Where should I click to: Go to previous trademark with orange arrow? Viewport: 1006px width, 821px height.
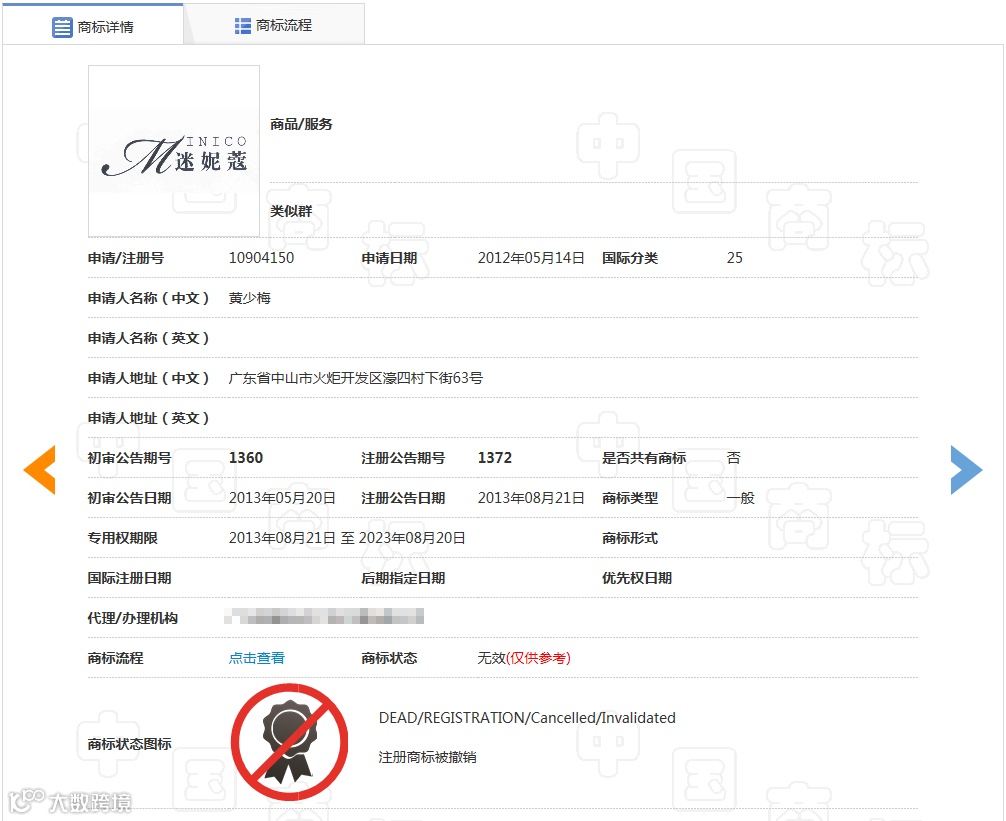point(40,470)
